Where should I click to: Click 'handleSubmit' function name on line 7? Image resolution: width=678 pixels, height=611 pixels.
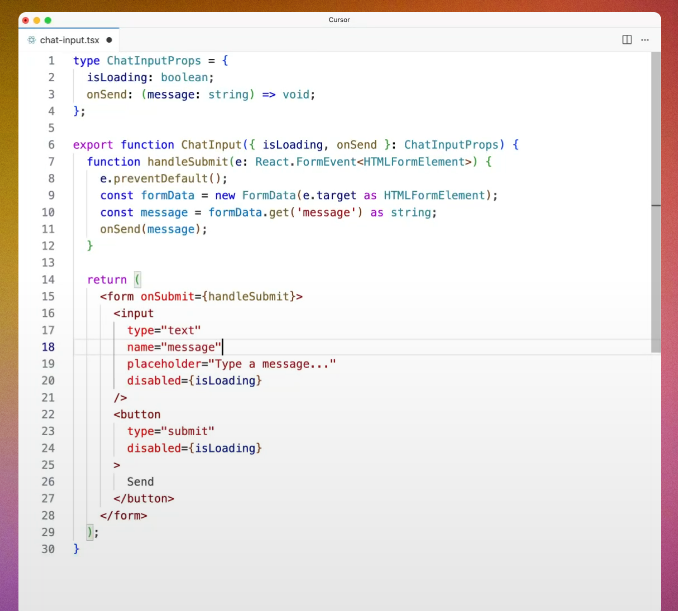188,162
